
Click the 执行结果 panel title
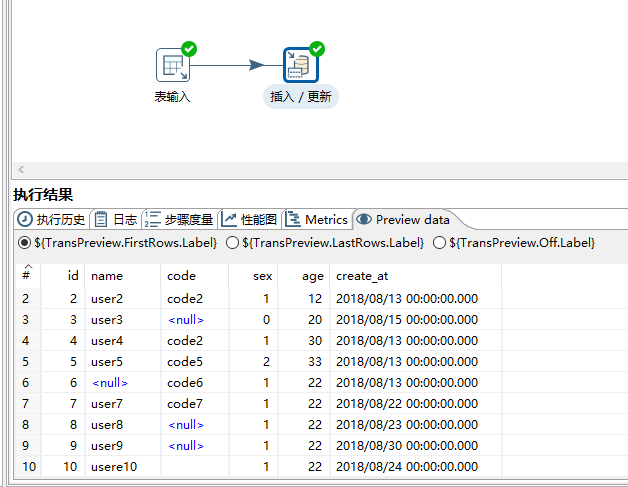[43, 195]
